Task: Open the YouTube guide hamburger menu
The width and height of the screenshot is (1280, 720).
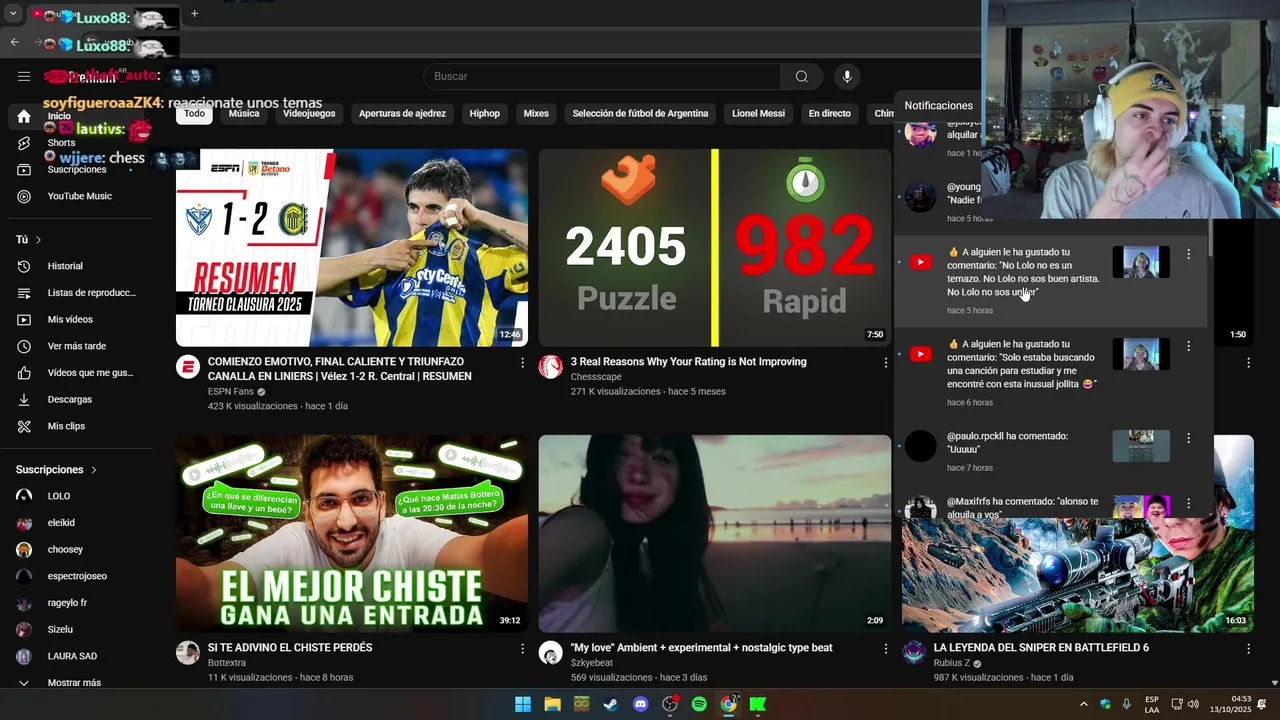Action: [24, 76]
